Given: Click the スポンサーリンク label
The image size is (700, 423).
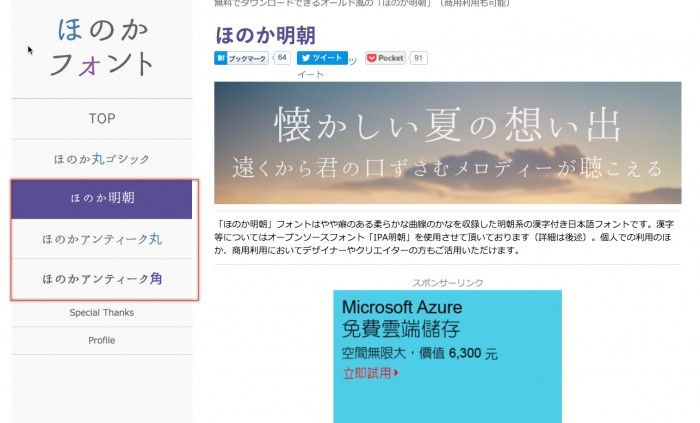Looking at the screenshot, I should coord(447,283).
